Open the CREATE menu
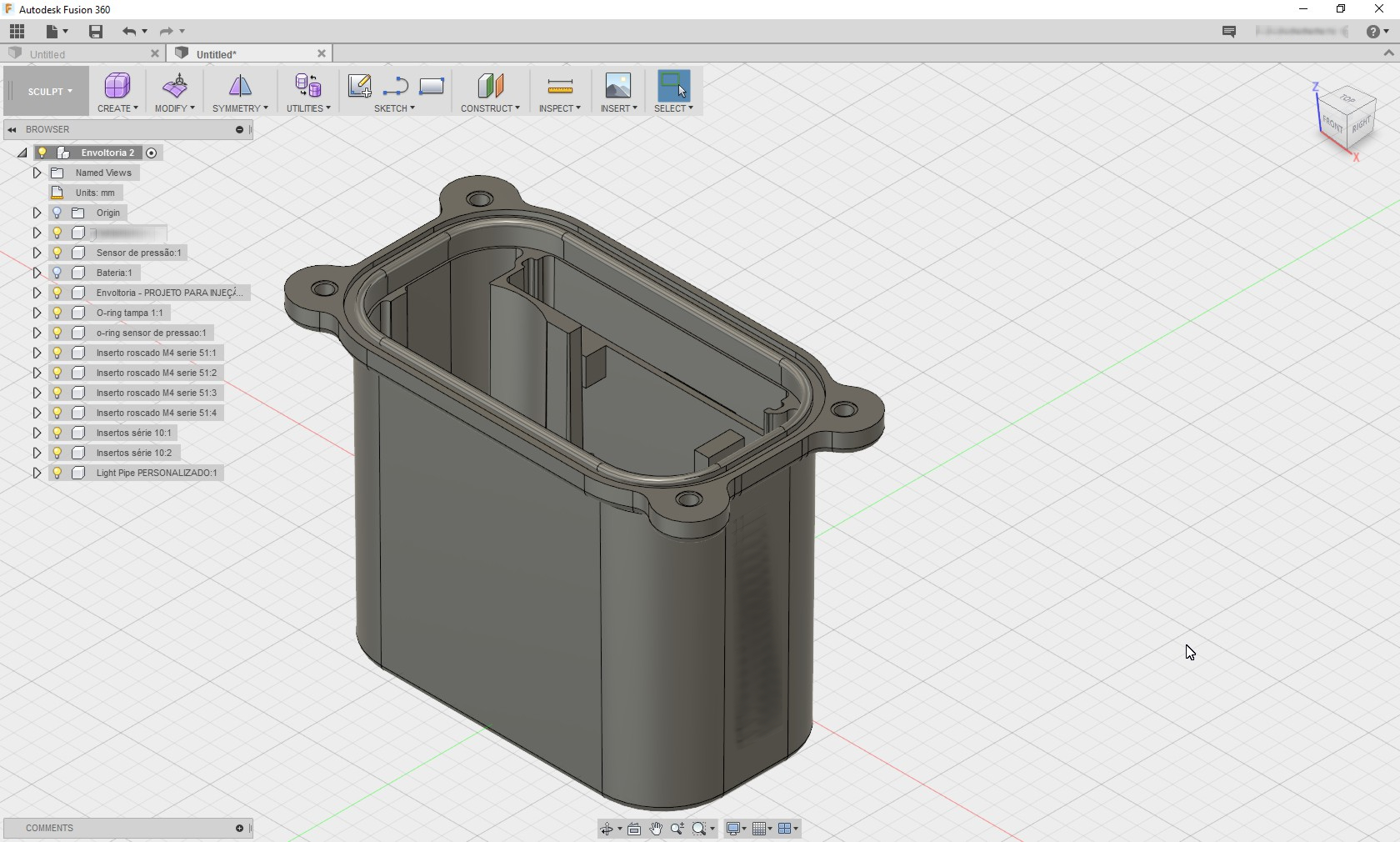 [117, 108]
